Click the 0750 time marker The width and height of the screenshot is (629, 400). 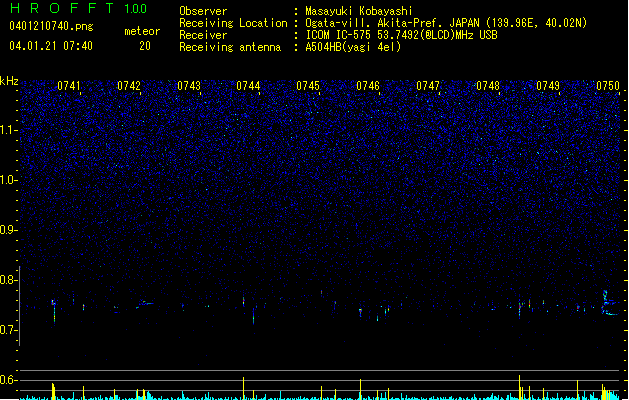tap(608, 86)
